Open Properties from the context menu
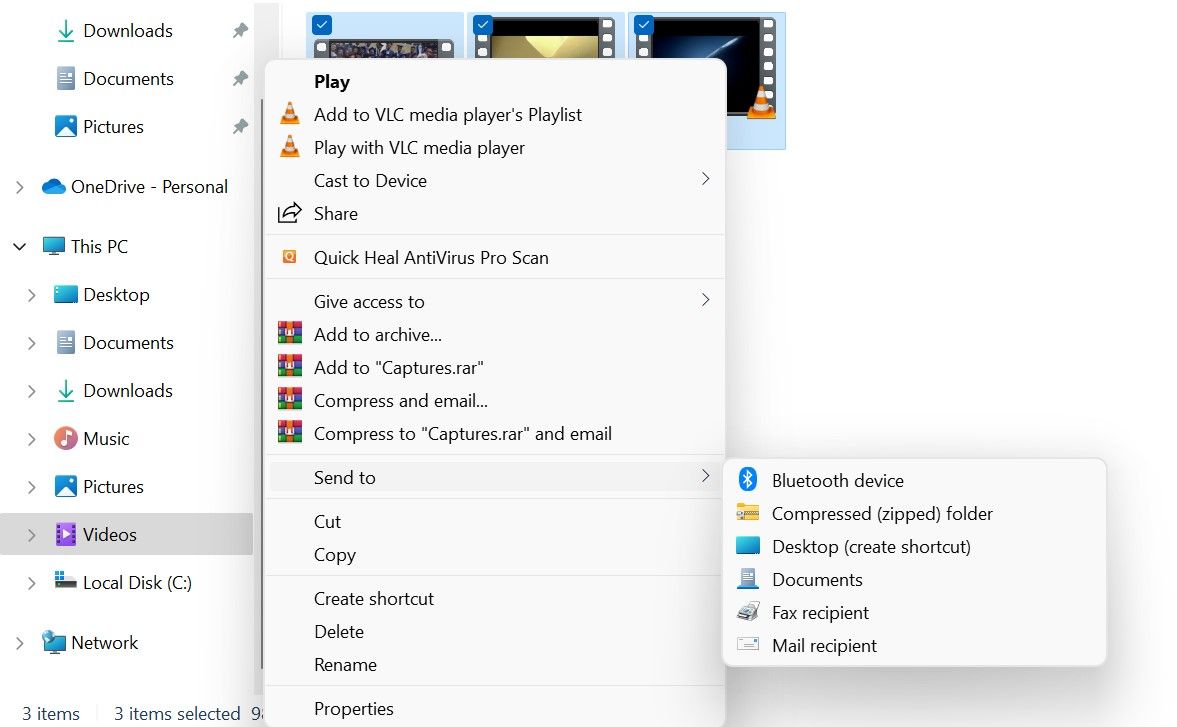Image resolution: width=1177 pixels, height=727 pixels. pos(354,708)
